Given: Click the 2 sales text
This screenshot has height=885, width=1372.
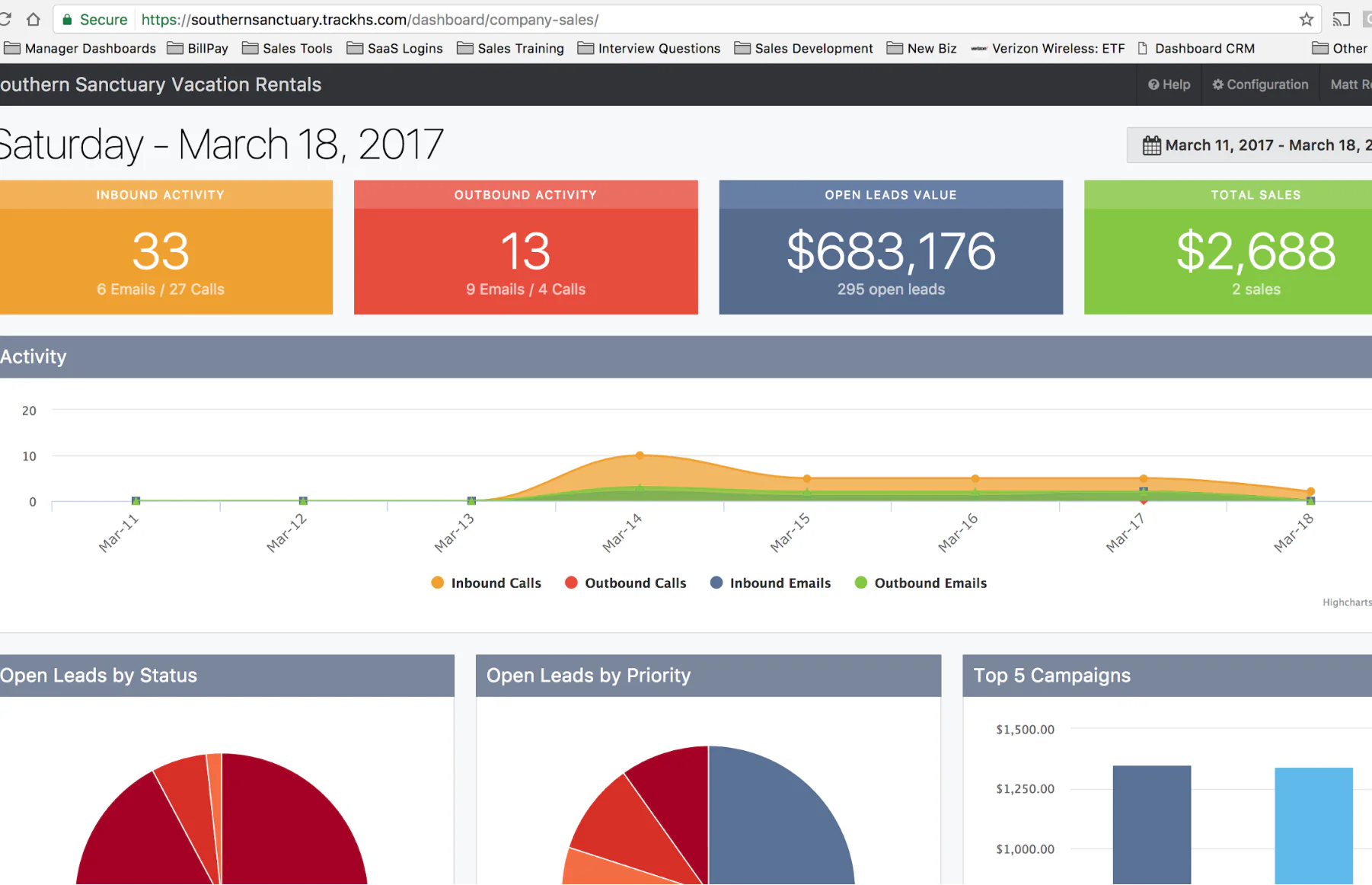Looking at the screenshot, I should [x=1256, y=289].
